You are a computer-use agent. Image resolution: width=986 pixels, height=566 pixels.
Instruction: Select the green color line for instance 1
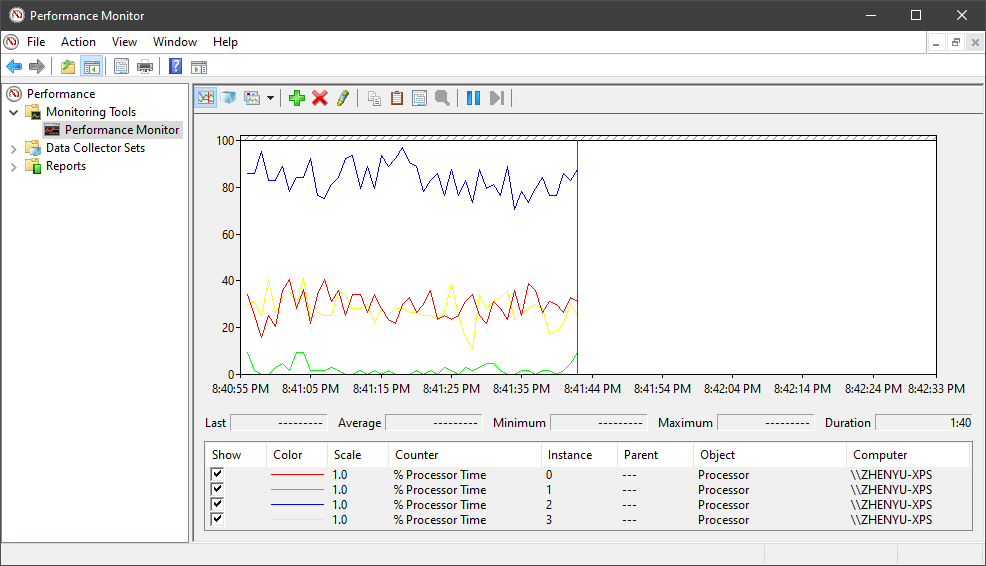click(297, 490)
